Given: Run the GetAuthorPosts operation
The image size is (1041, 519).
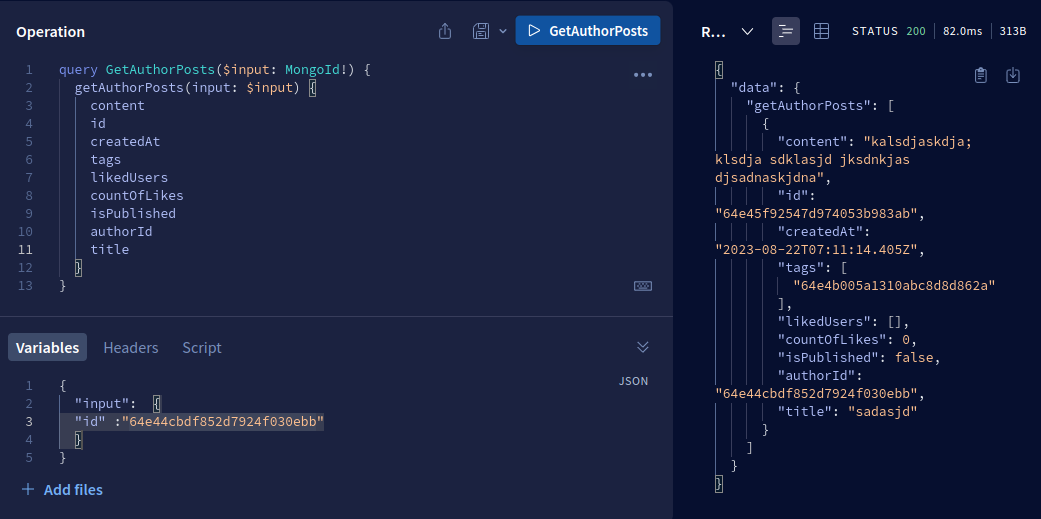Looking at the screenshot, I should (x=588, y=31).
